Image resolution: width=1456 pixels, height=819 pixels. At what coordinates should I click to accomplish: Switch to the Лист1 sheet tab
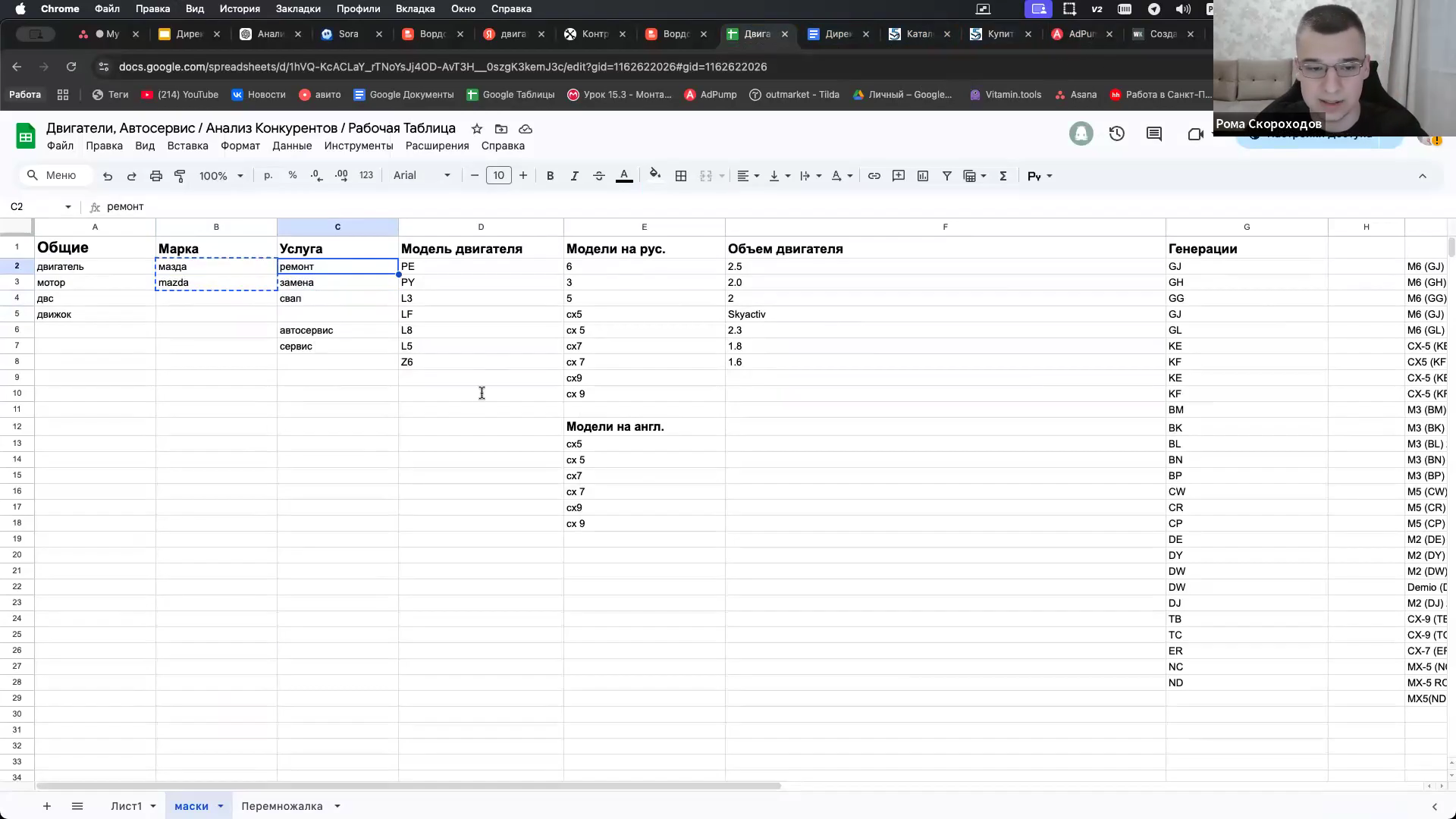127,806
